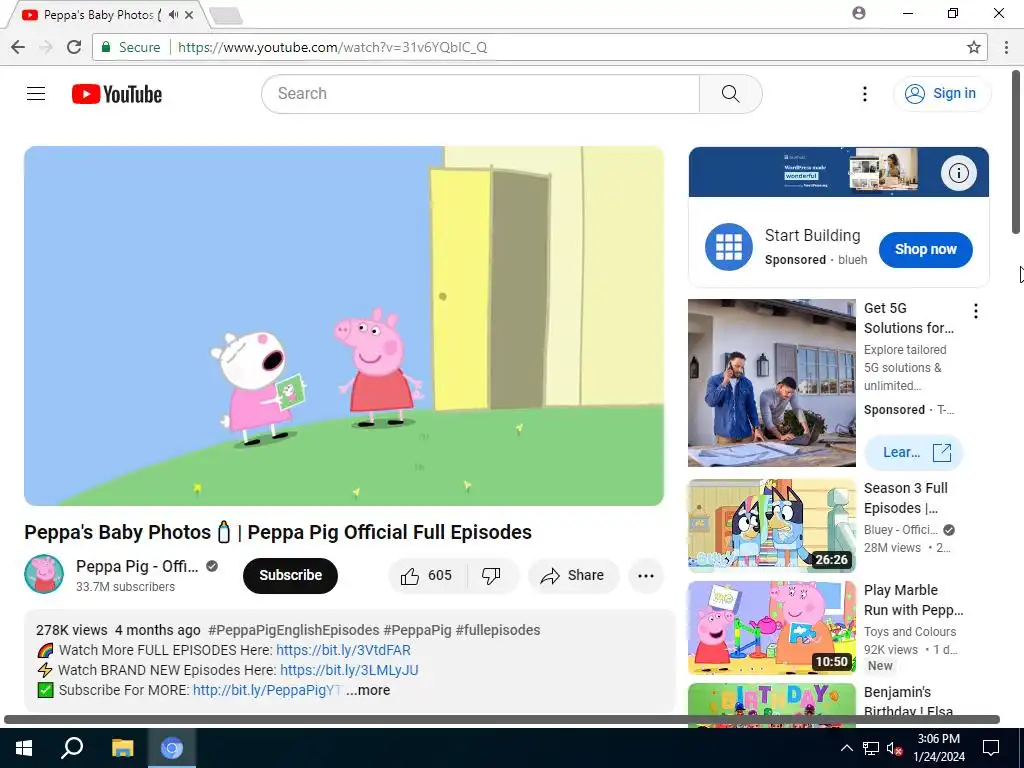Open the Peppa Pig - Official channel name

click(x=137, y=566)
